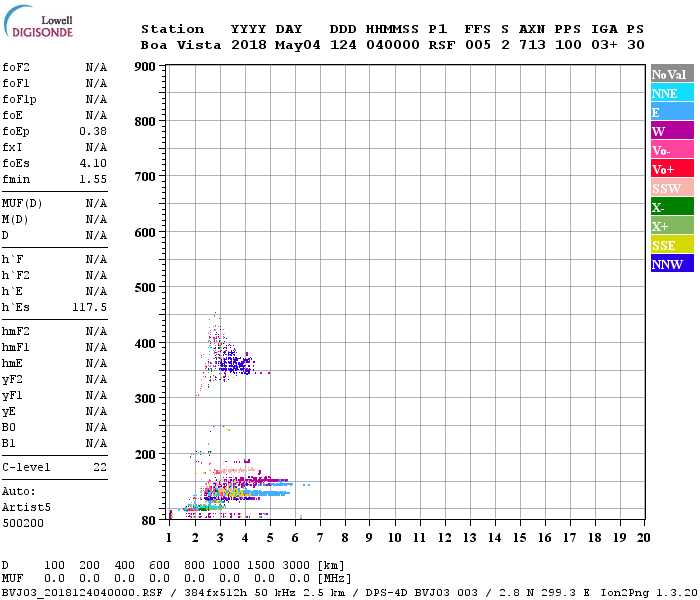Click the 900 km height axis label
This screenshot has width=700, height=600.
pos(145,67)
